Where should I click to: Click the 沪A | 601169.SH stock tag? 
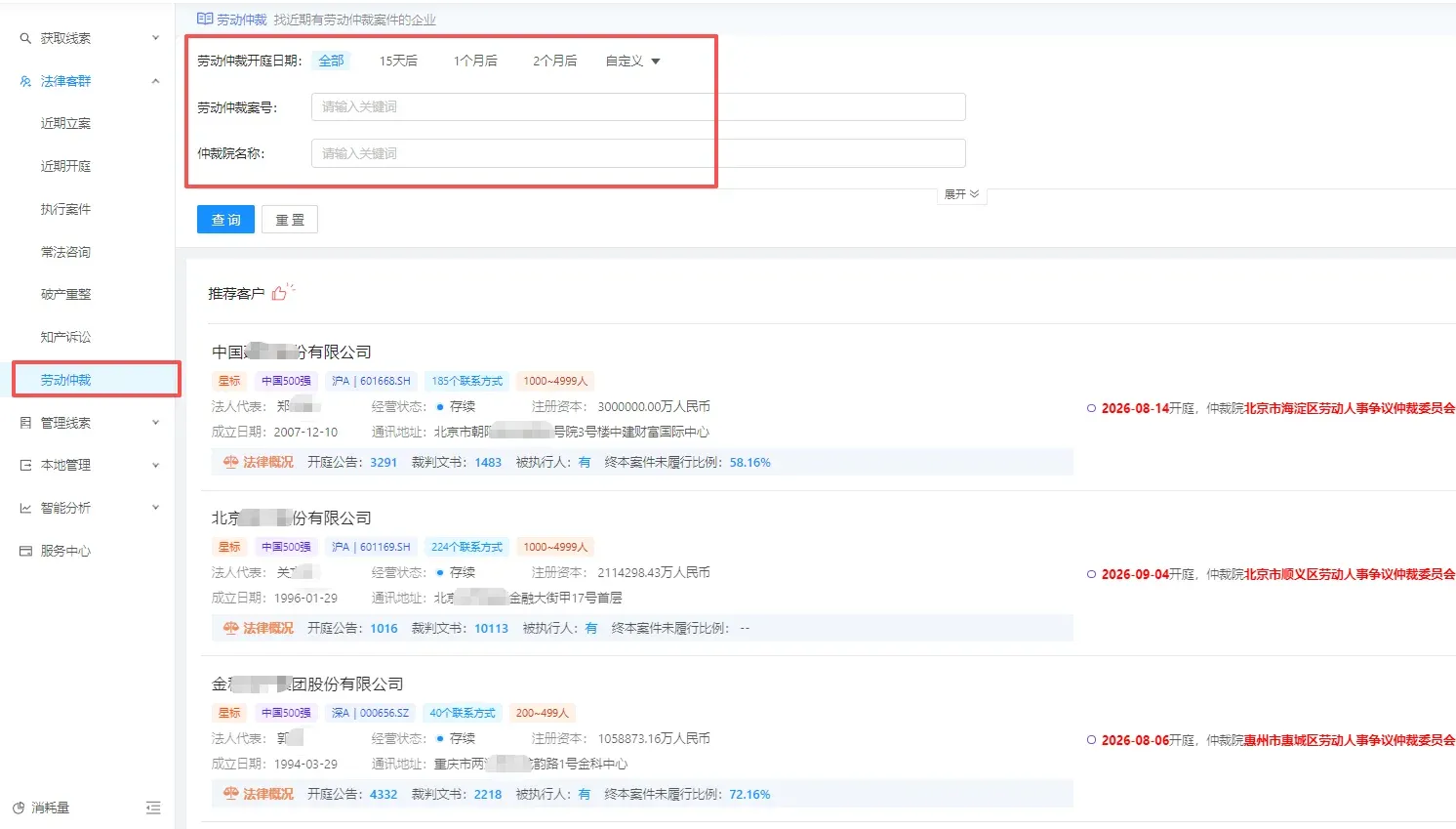pos(371,547)
